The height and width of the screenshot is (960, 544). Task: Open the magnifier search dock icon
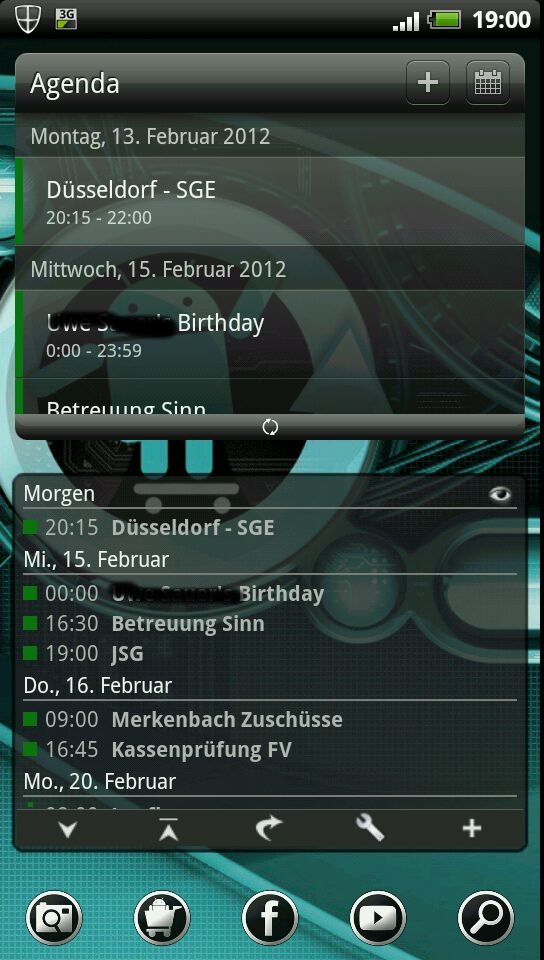point(486,918)
